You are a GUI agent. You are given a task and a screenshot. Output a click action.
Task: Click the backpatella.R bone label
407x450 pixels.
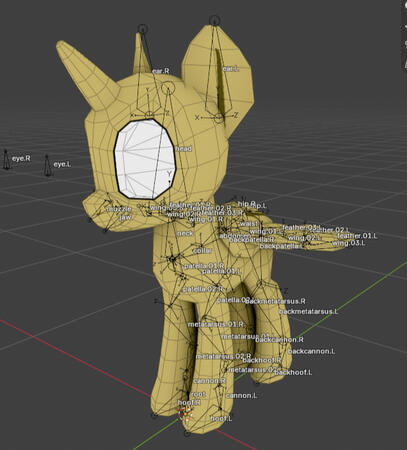(252, 239)
